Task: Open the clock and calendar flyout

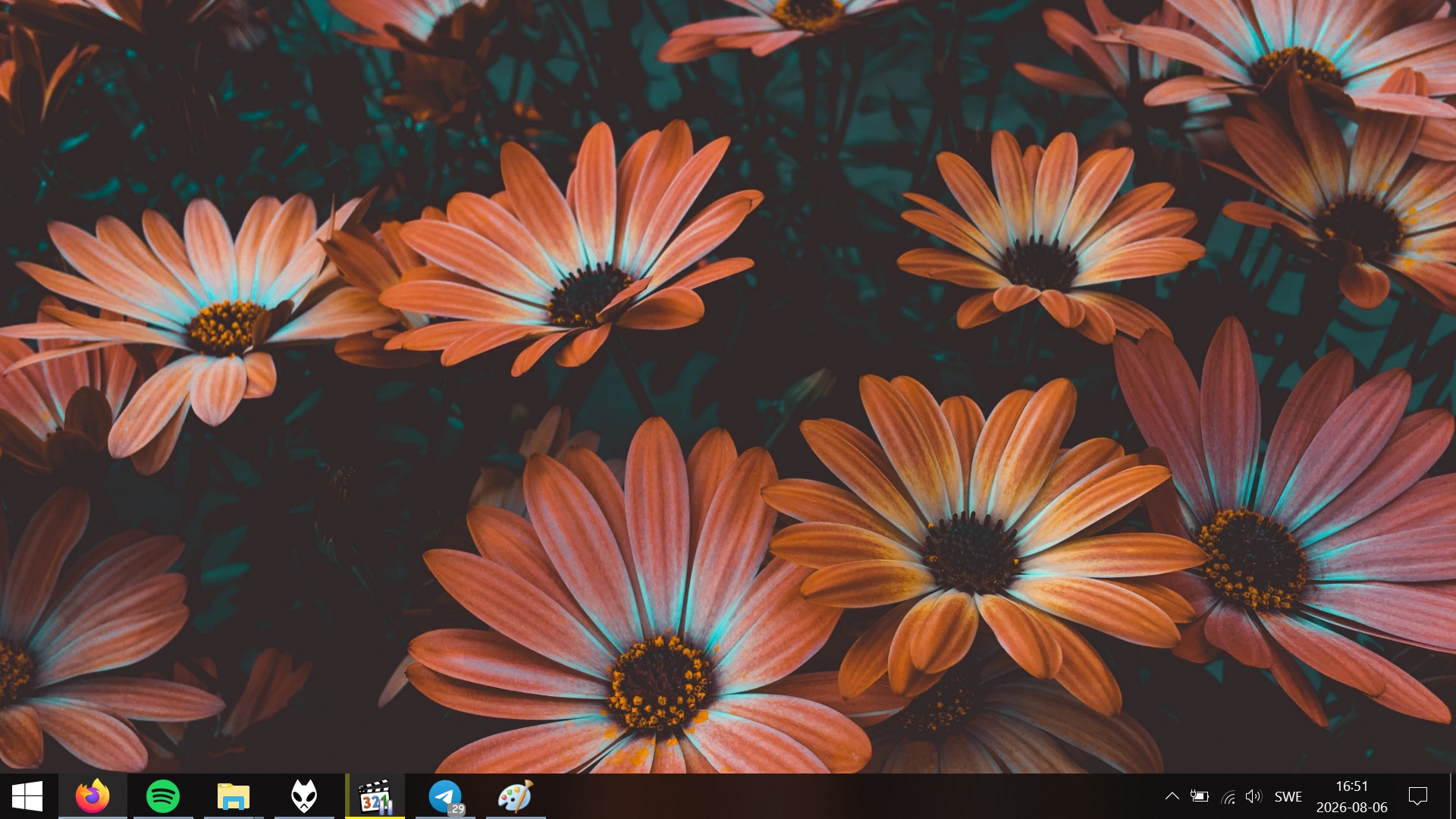Action: point(1352,796)
